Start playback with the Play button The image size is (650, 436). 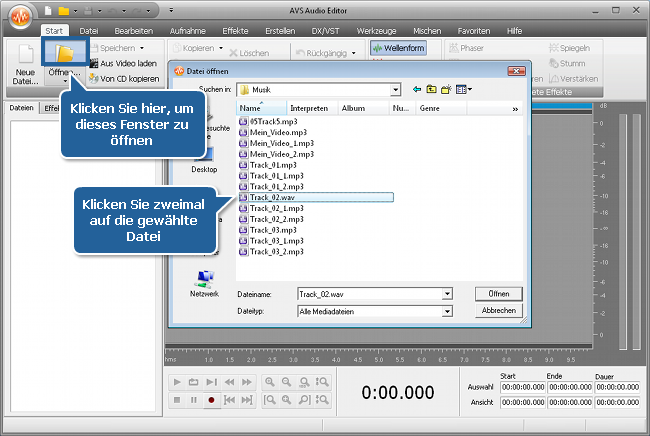[x=177, y=382]
